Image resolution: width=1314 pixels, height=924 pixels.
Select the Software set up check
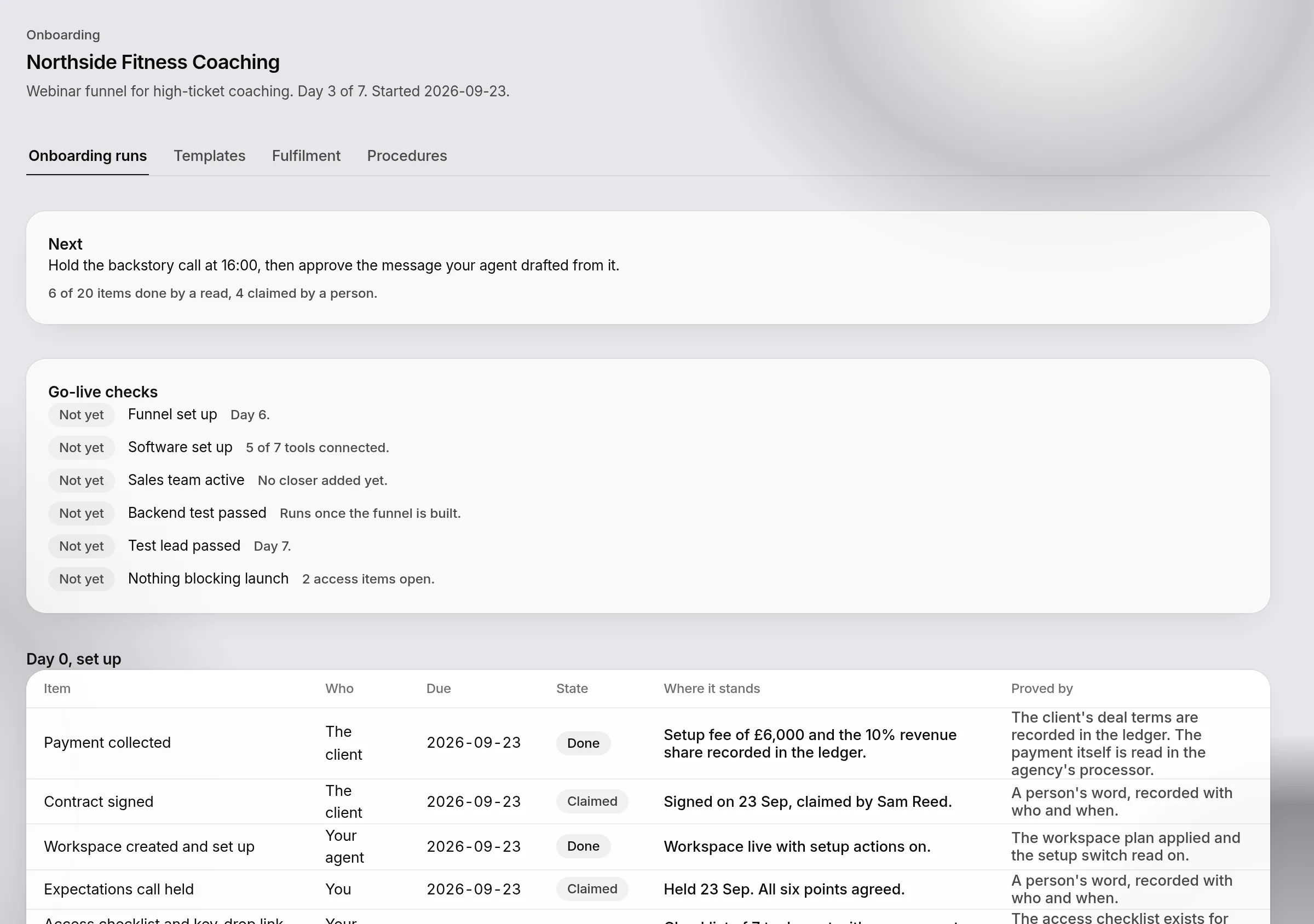coord(180,447)
